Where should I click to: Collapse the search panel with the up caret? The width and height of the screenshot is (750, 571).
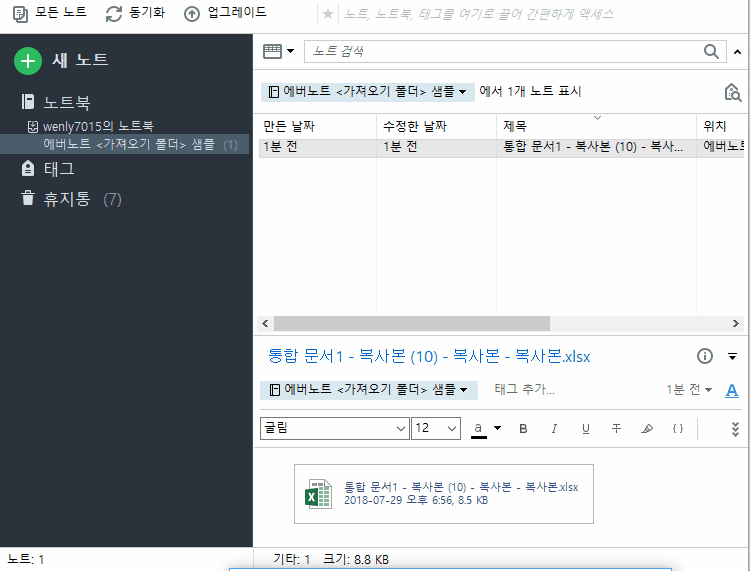pyautogui.click(x=738, y=52)
